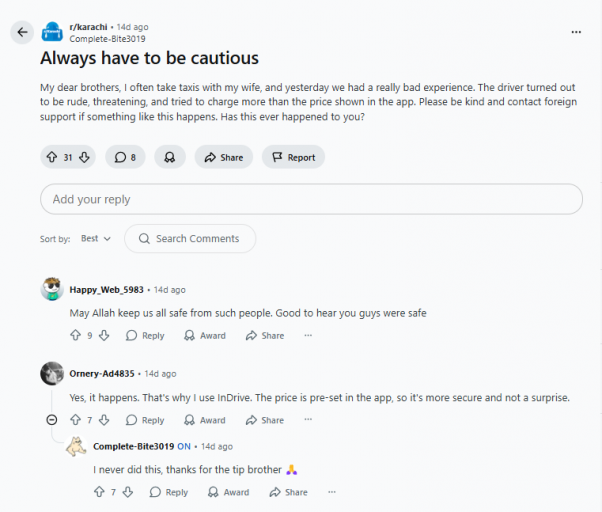Click the back arrow button
The image size is (602, 512).
click(x=22, y=32)
